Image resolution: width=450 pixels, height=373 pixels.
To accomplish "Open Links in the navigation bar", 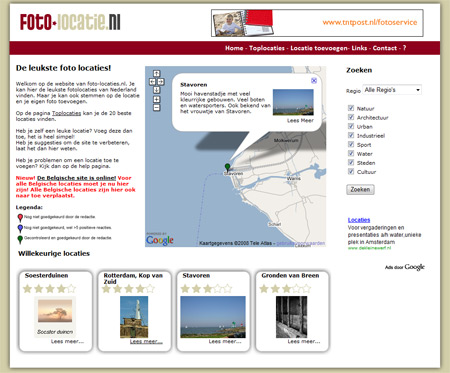I will pos(359,48).
